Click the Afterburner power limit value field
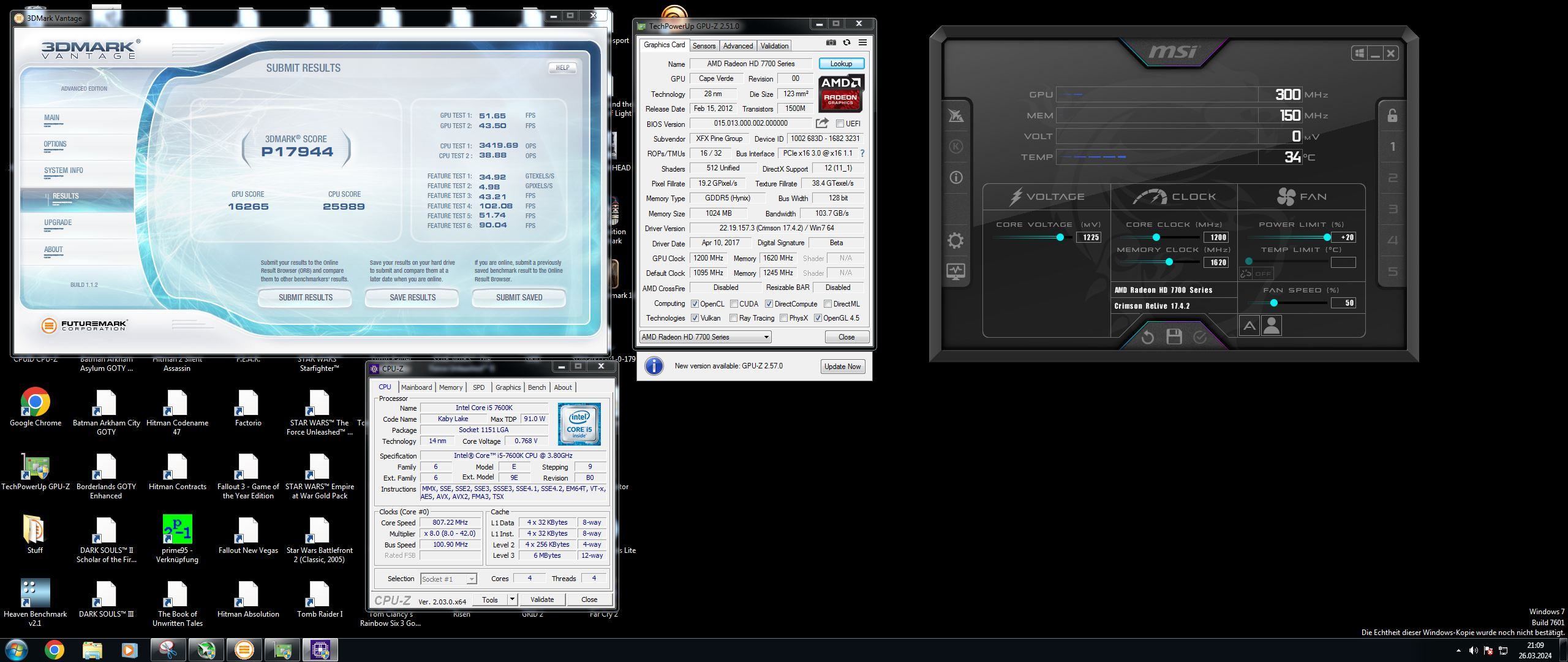The width and height of the screenshot is (1568, 662). 1343,237
